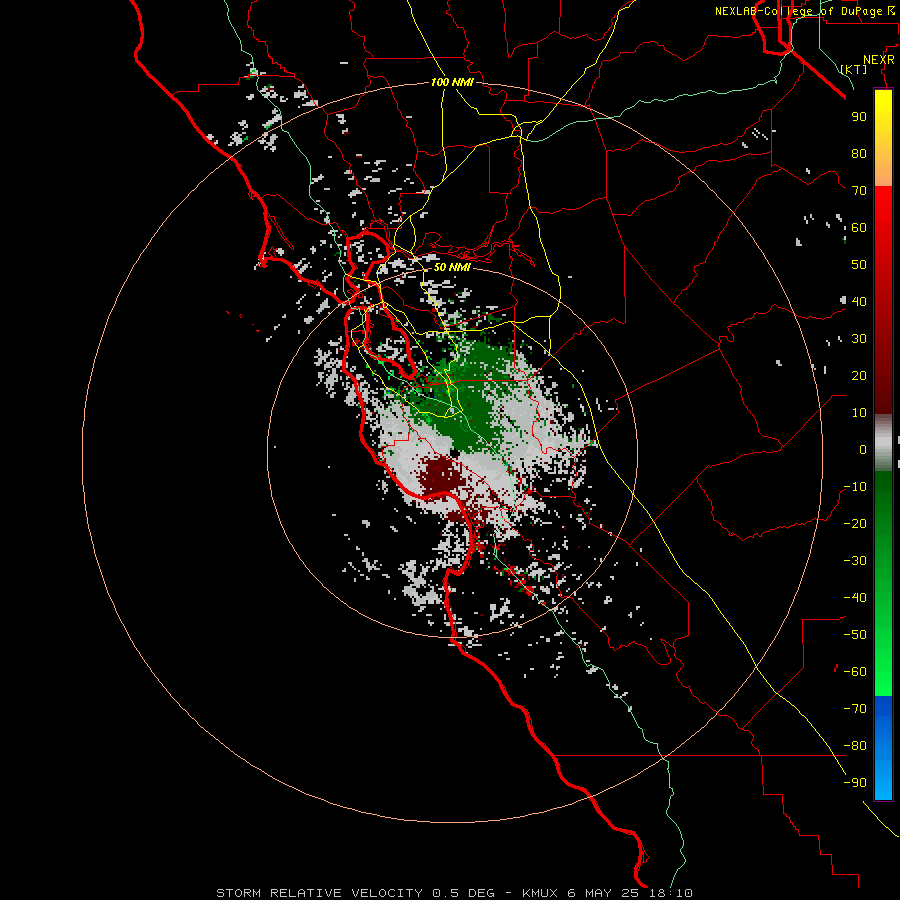The image size is (900, 900).
Task: Select the light blue segment near -90 kt
Action: 883,781
